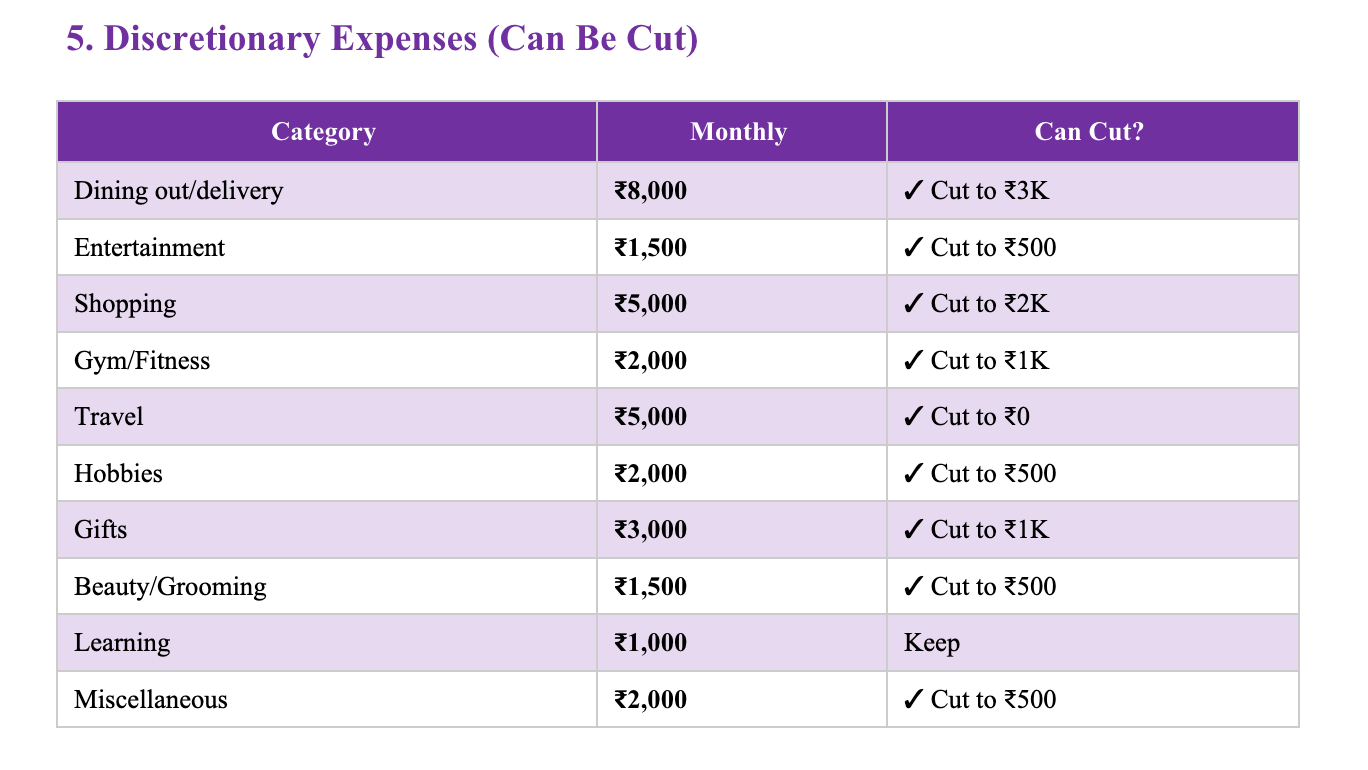Click the Keep cell for Learning
Viewport: 1368px width, 770px height.
(x=931, y=643)
